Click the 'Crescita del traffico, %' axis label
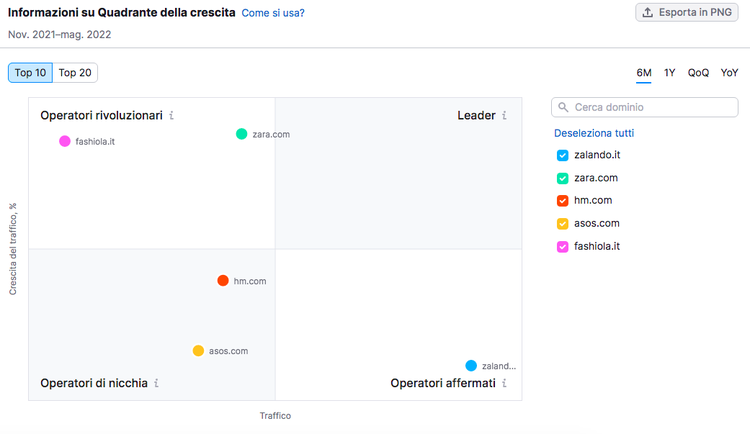The image size is (750, 434). pyautogui.click(x=13, y=249)
